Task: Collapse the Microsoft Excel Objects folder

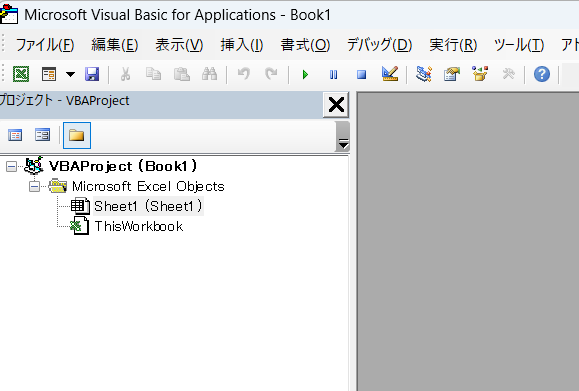Action: [x=34, y=187]
